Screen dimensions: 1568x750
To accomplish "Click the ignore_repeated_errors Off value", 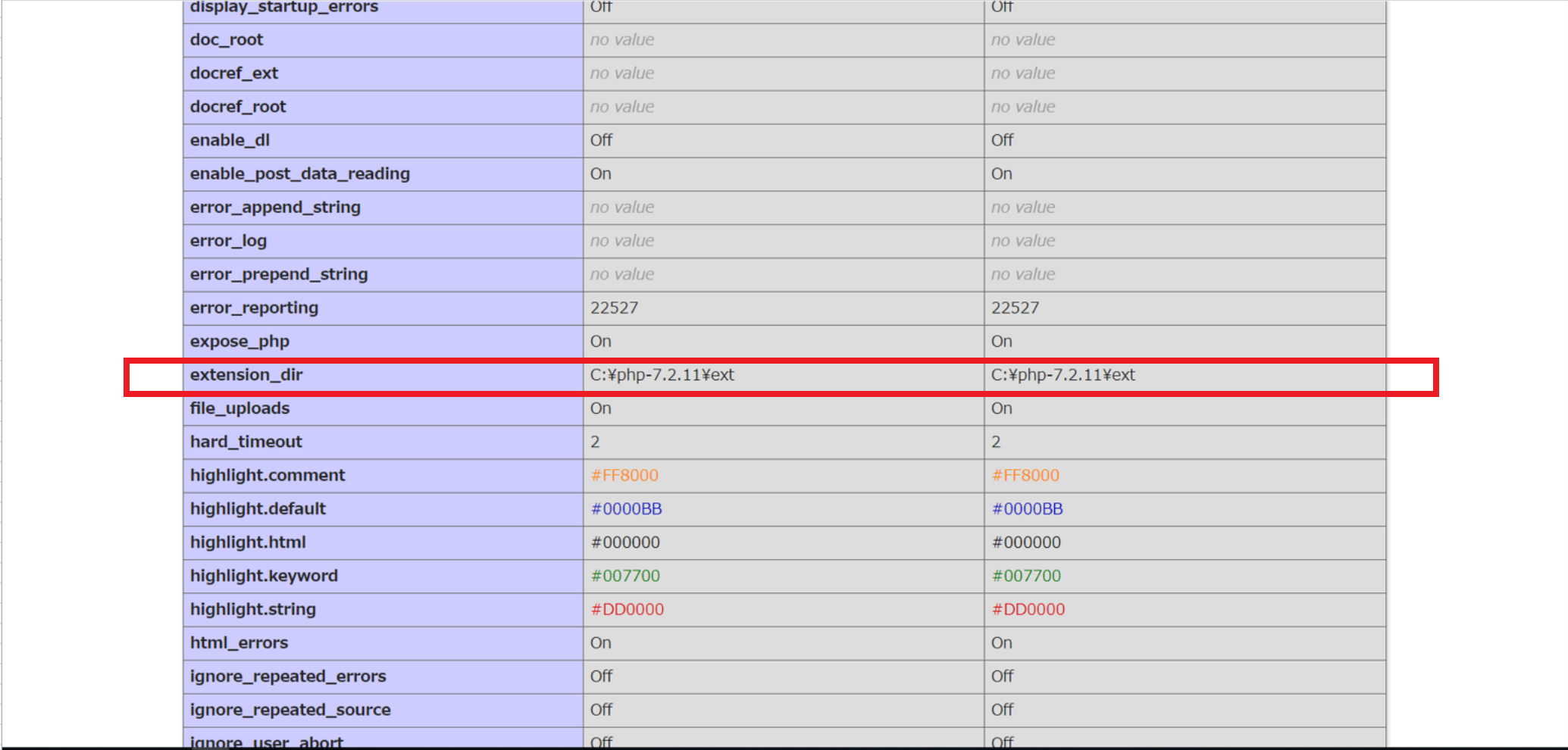I will [x=601, y=676].
